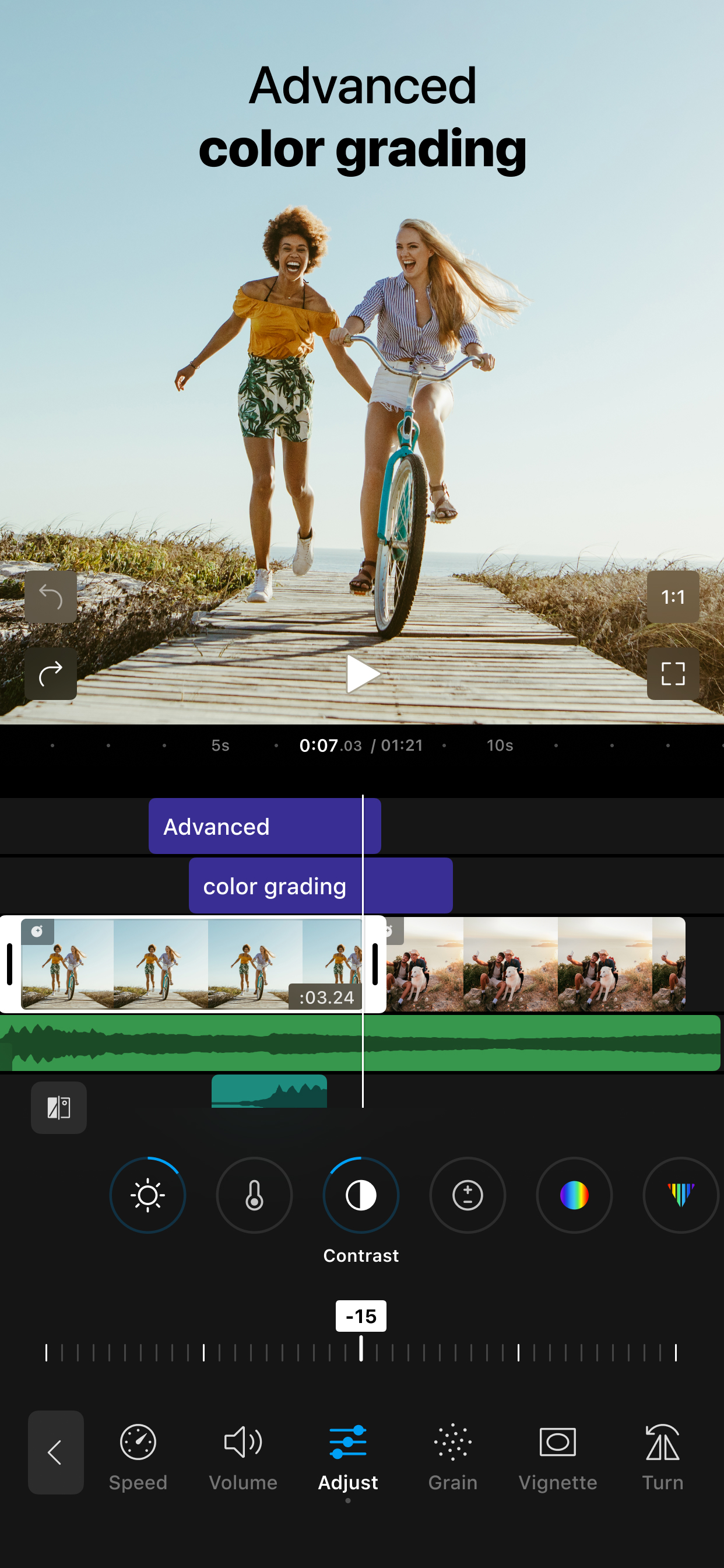This screenshot has height=1568, width=724.
Task: Tap the undo arrow button
Action: click(x=51, y=597)
